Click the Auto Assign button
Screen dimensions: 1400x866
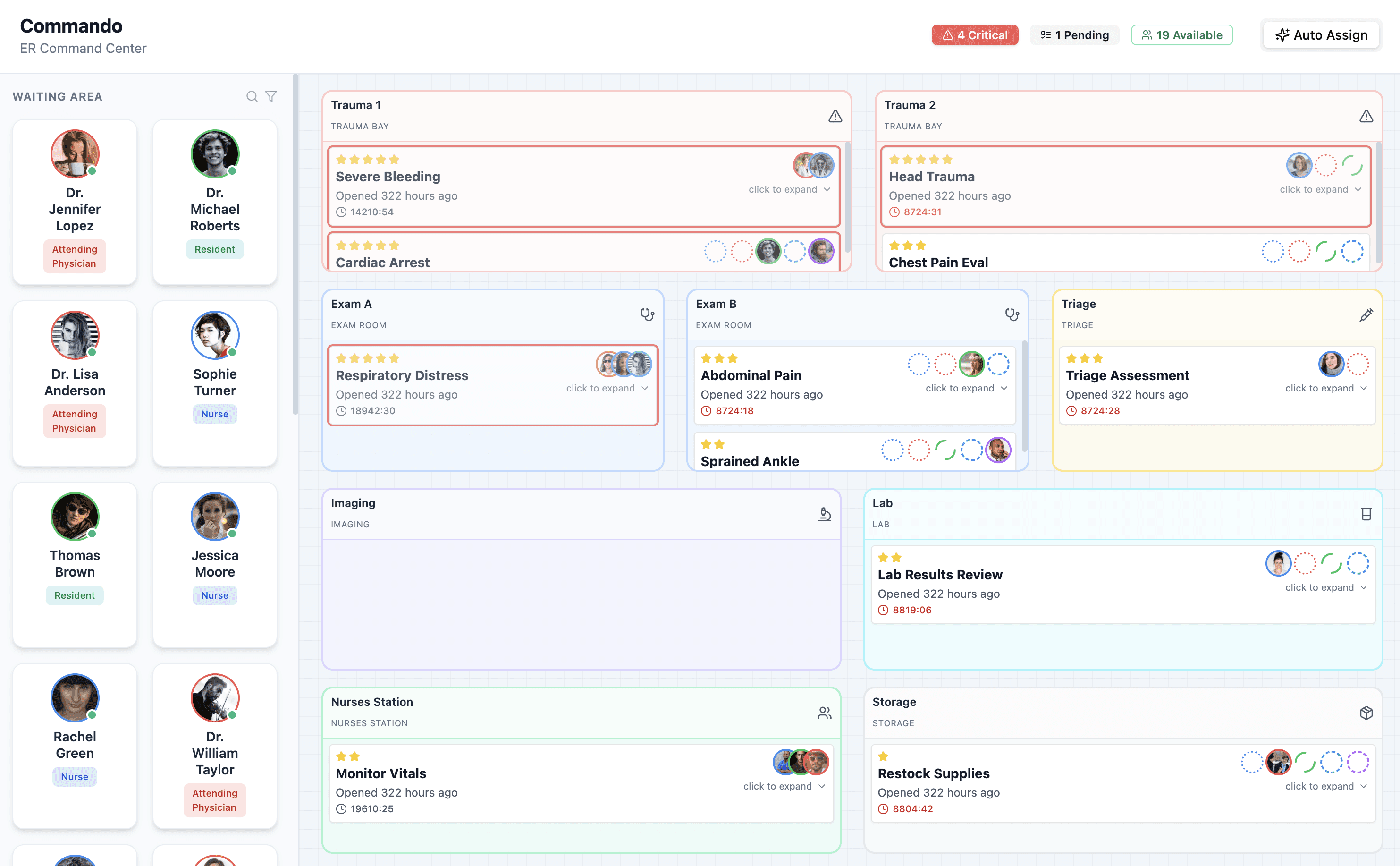pos(1321,35)
